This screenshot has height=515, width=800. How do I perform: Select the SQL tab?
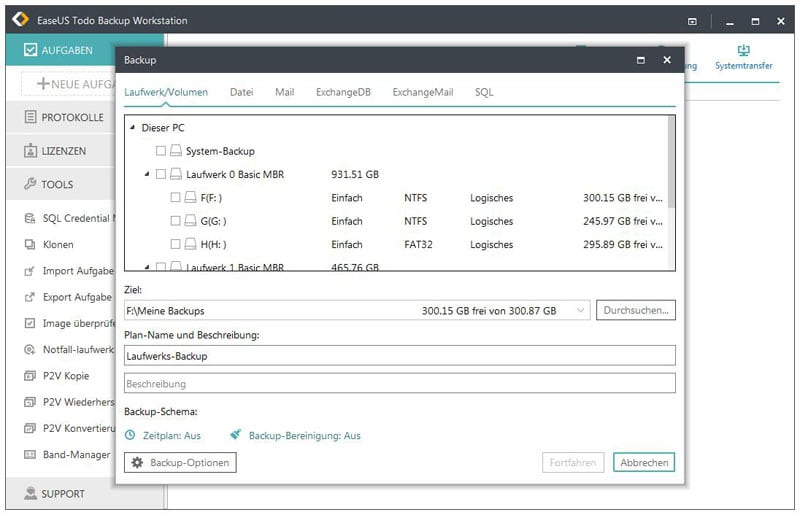(484, 92)
